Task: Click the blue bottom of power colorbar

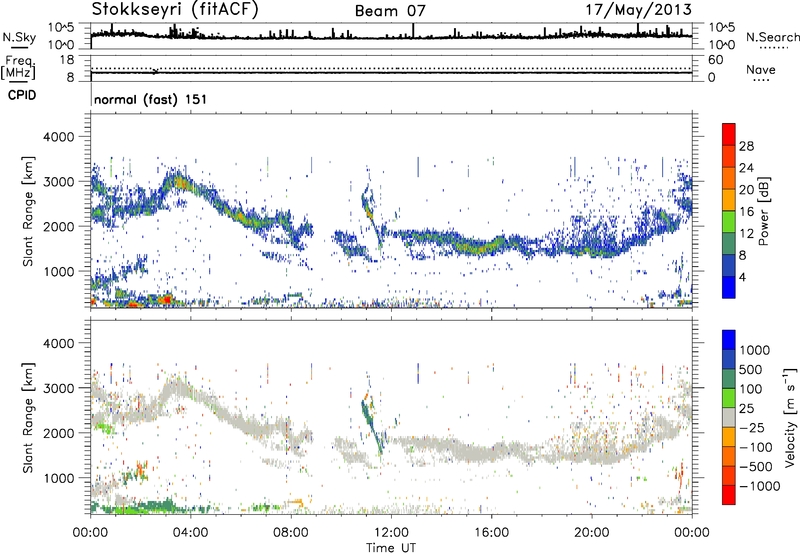Action: pos(729,287)
